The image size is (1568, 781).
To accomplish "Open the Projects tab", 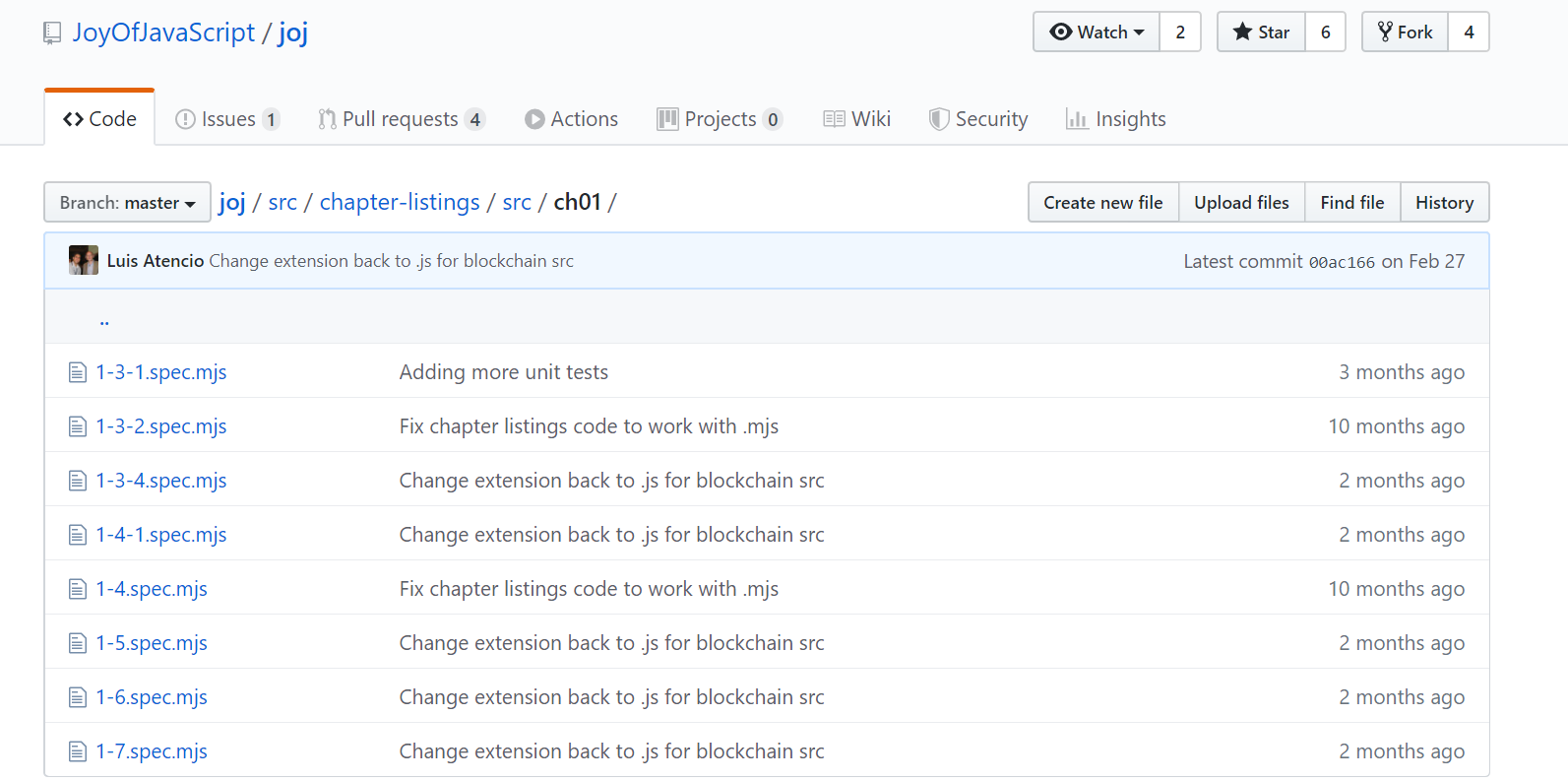I will coord(721,119).
